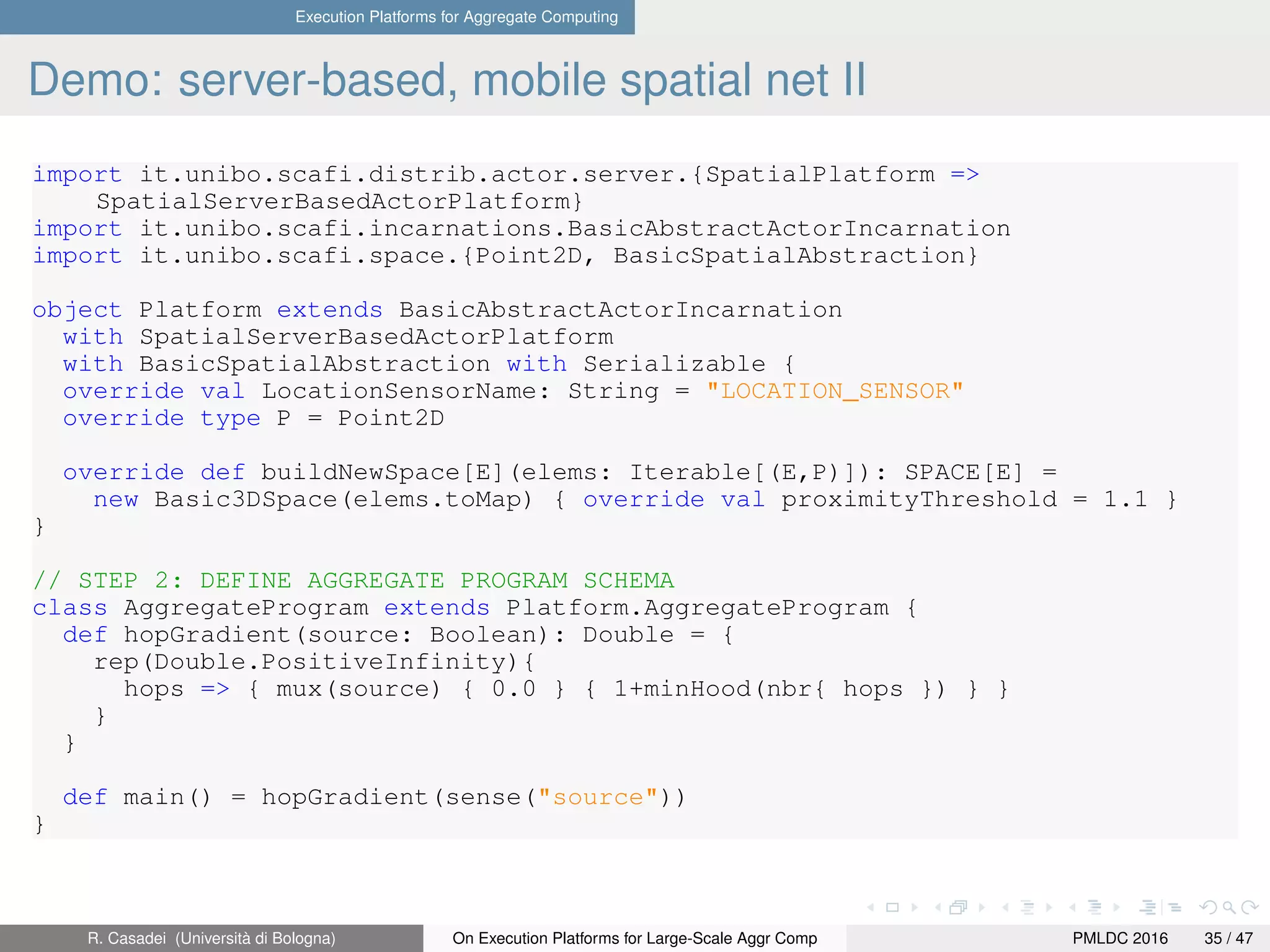Screen dimensions: 1270x952
Task: Jump to next subsection arrow
Action: pyautogui.click(x=1049, y=907)
